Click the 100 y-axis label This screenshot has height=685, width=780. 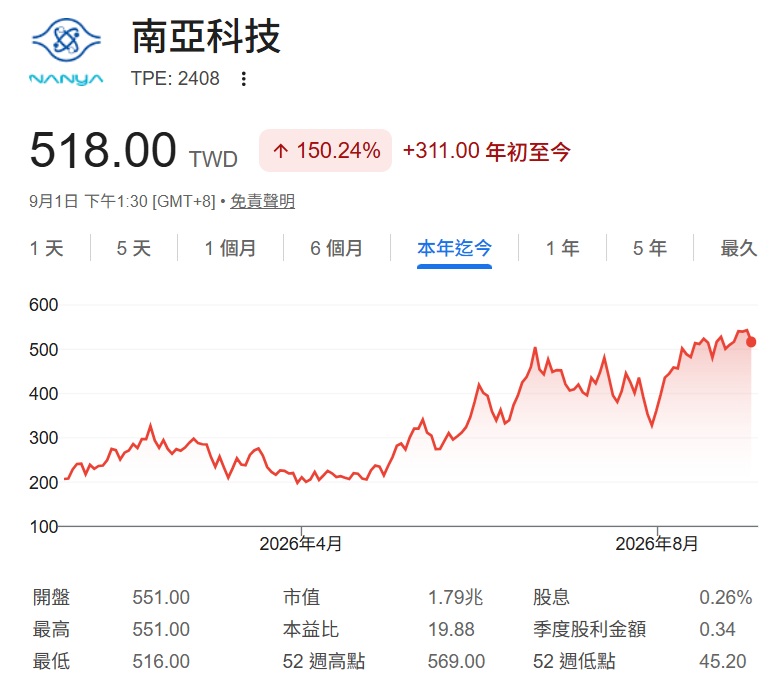(44, 527)
